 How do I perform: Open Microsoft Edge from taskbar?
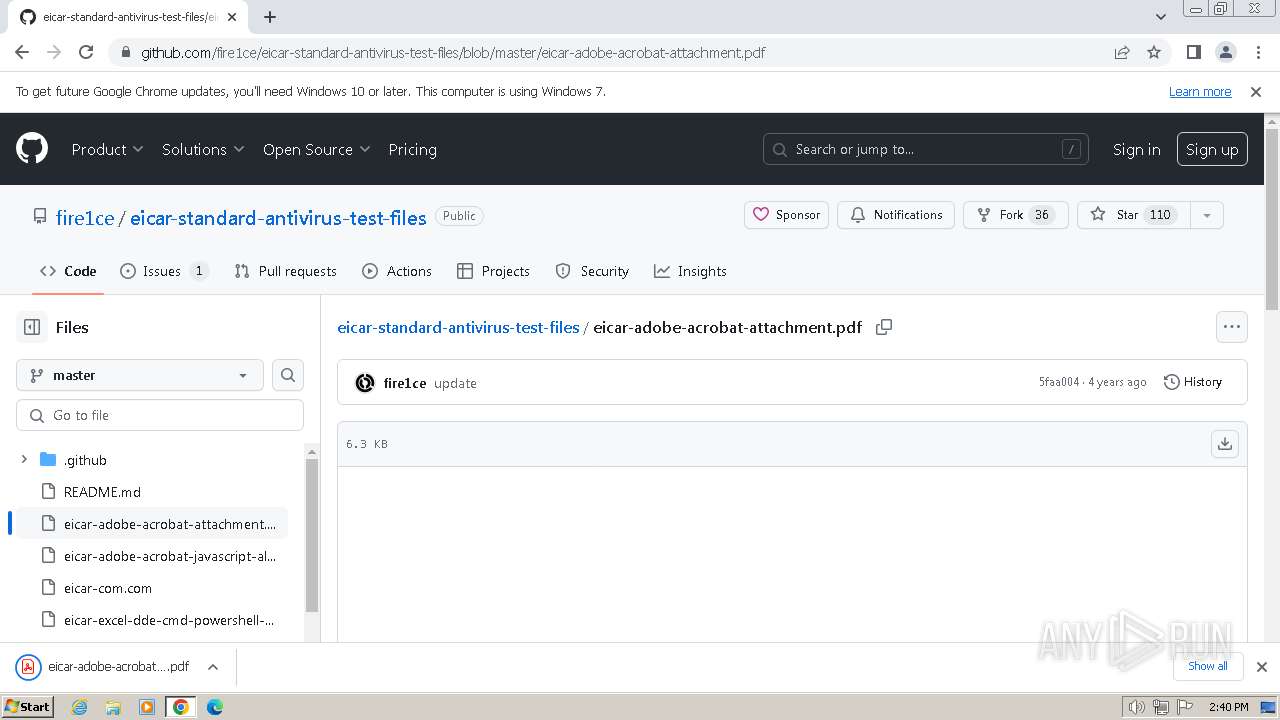coord(215,707)
